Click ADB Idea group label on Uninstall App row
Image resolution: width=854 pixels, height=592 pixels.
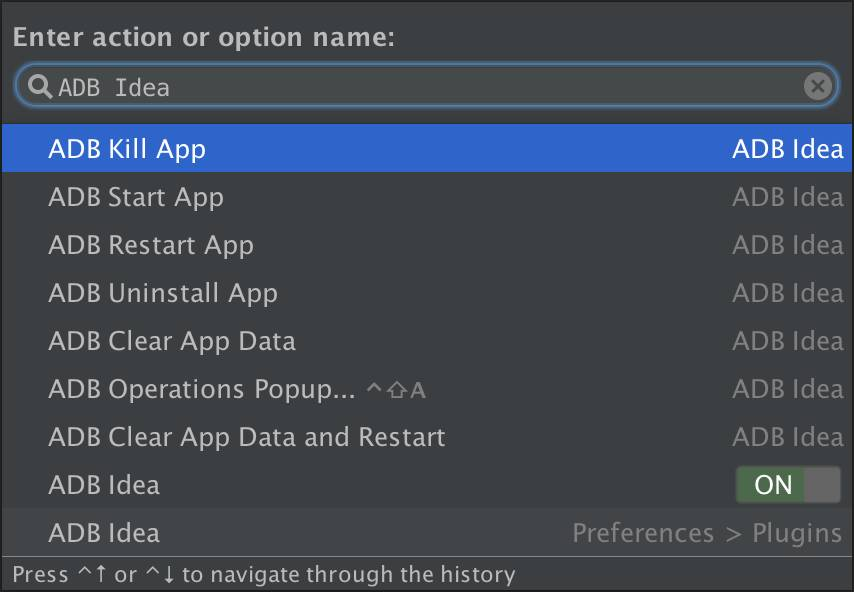pos(787,293)
